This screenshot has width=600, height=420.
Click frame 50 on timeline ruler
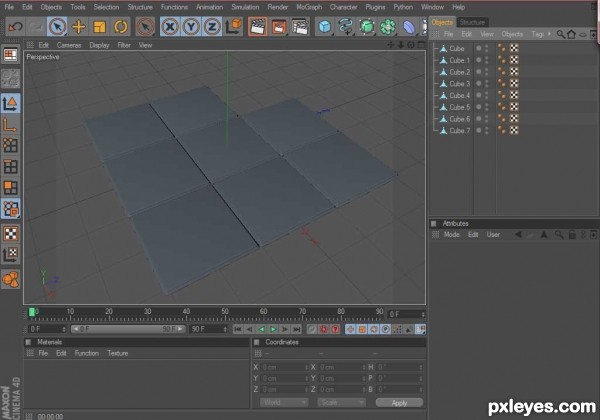(x=225, y=313)
